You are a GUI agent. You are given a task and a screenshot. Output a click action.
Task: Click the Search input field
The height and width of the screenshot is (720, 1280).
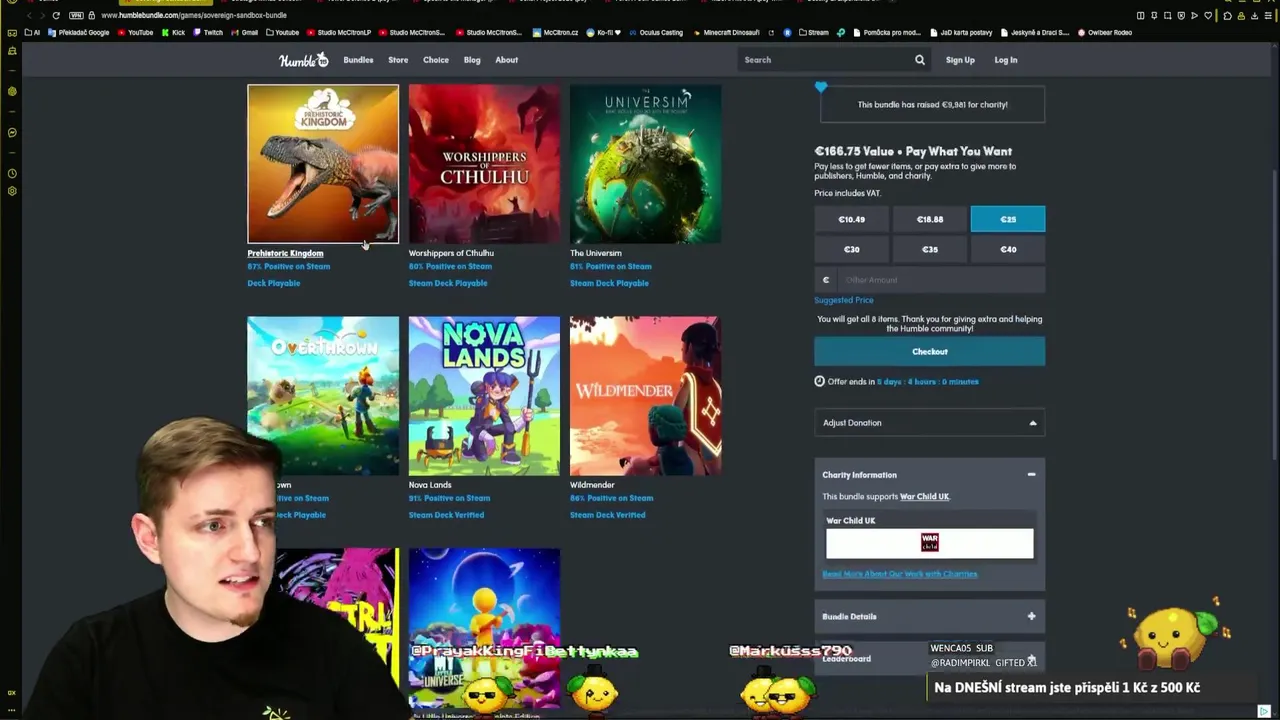(825, 60)
